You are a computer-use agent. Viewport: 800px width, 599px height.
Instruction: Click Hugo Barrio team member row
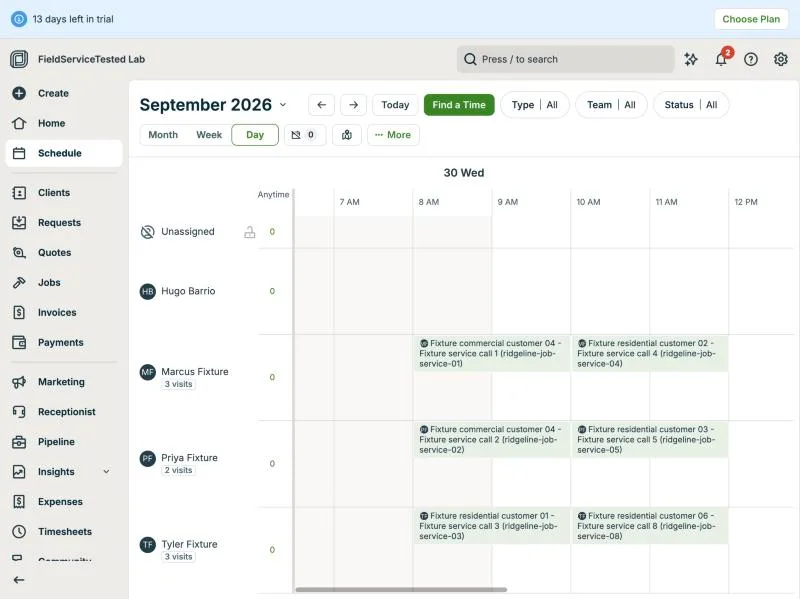point(188,291)
